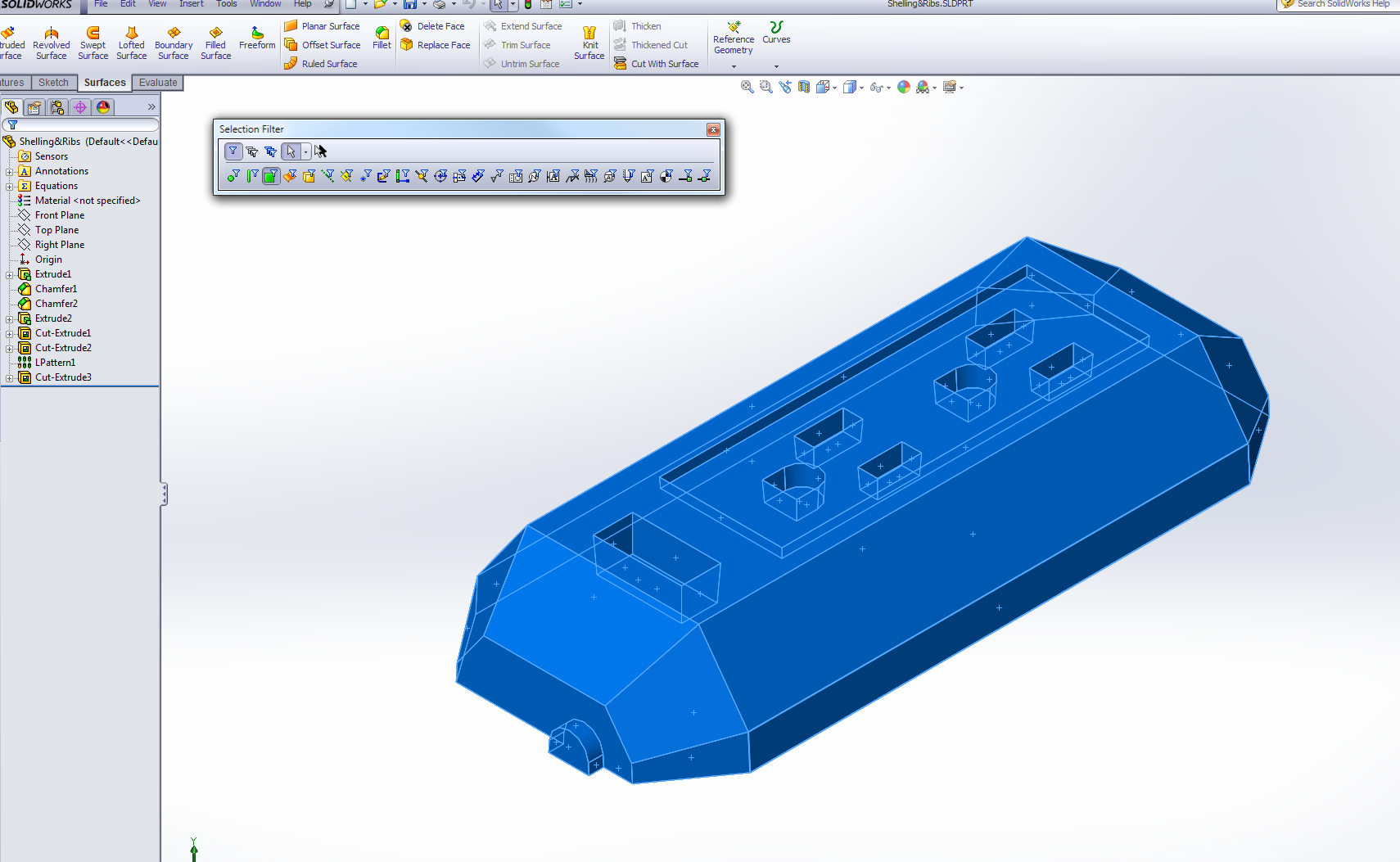
Task: Turn on the Filter Sketch Points toggle
Action: [x=365, y=176]
